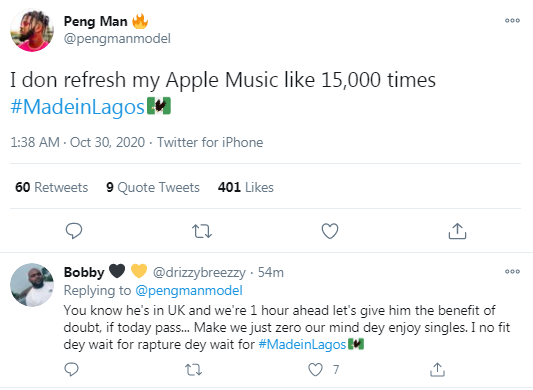This screenshot has height=390, width=533.
Task: Like Bobby's reply with 7 likes
Action: click(315, 370)
